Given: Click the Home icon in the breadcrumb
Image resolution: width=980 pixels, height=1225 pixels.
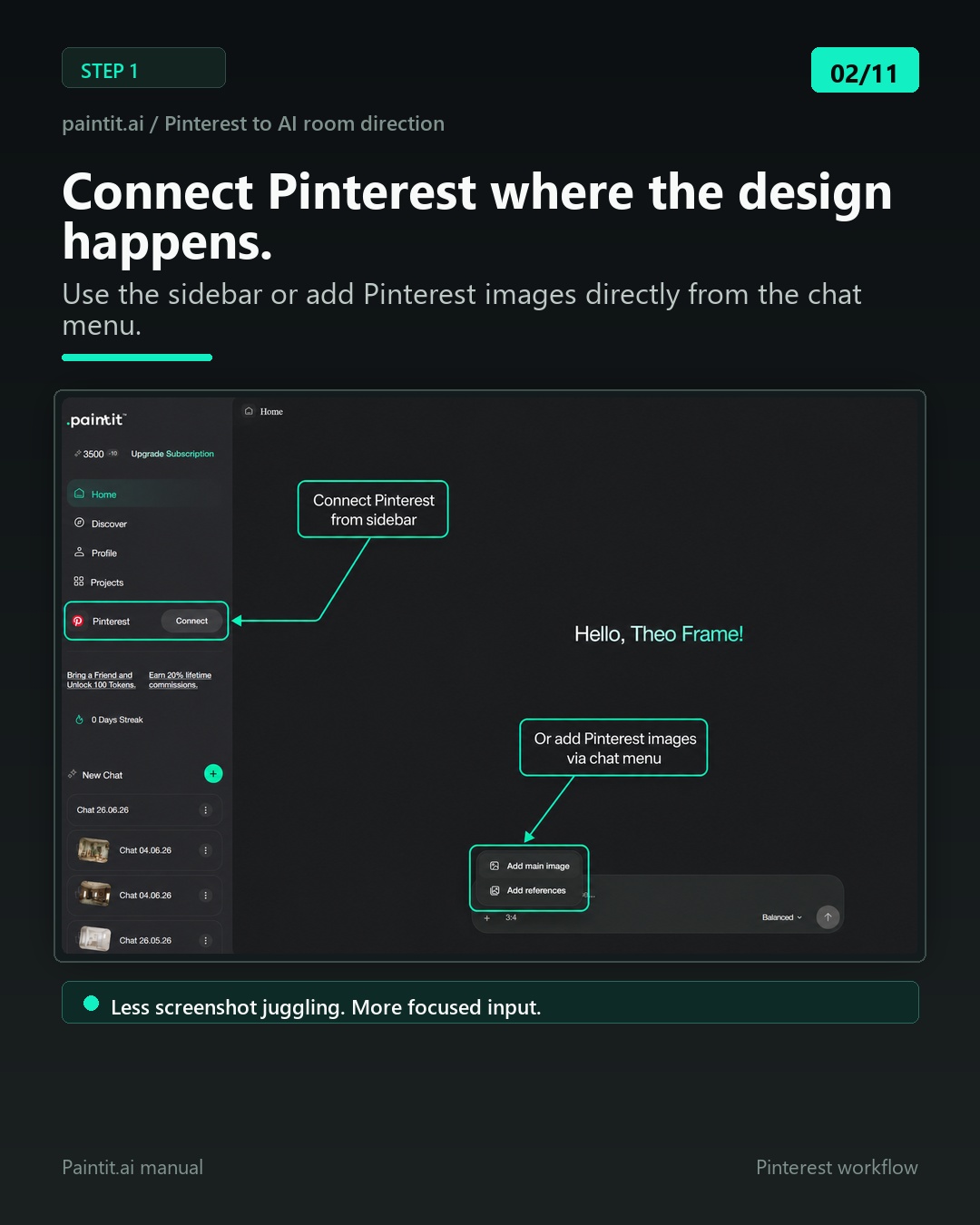Looking at the screenshot, I should 249,411.
